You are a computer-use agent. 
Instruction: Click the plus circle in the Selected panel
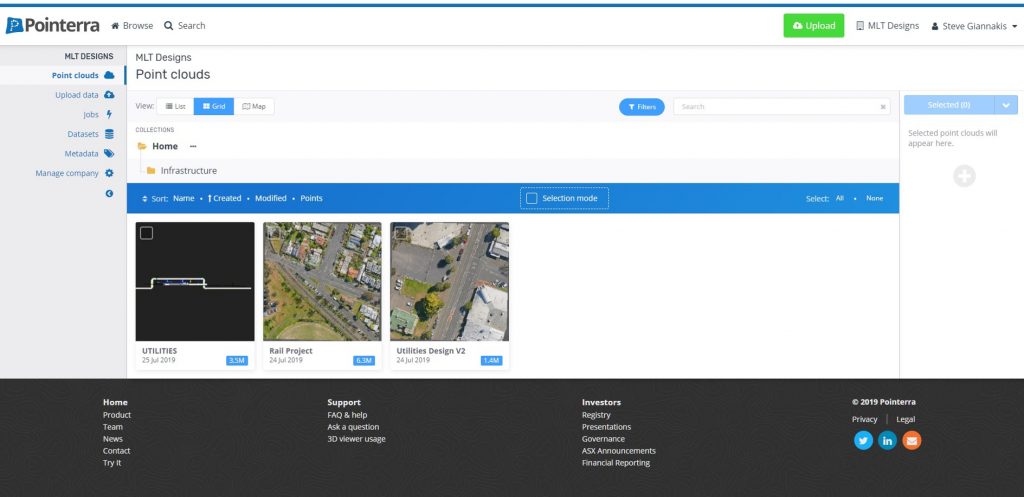(964, 177)
